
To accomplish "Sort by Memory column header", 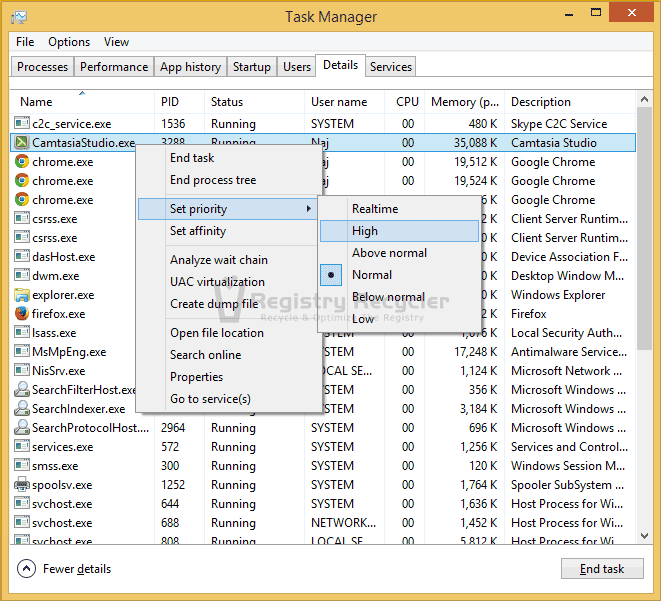I will (x=464, y=102).
